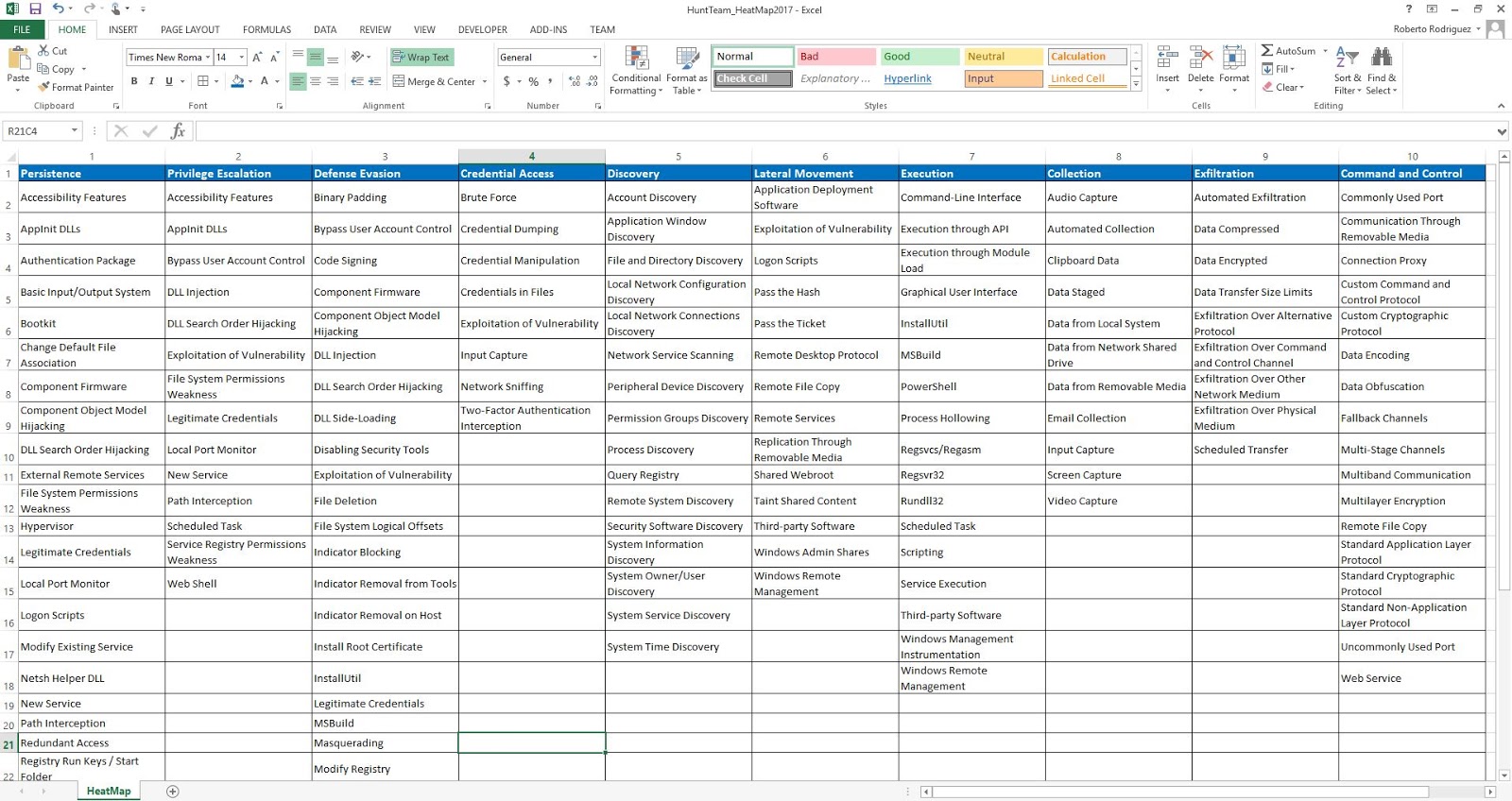Open the FILE tab
The image size is (1512, 801).
(22, 30)
